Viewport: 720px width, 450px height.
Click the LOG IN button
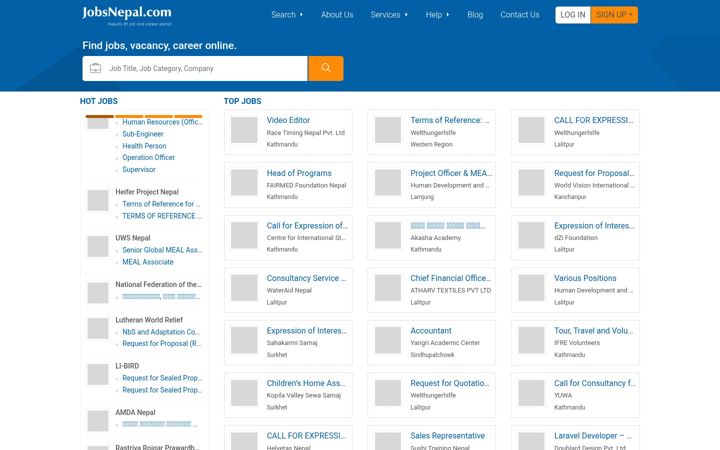[x=573, y=15]
